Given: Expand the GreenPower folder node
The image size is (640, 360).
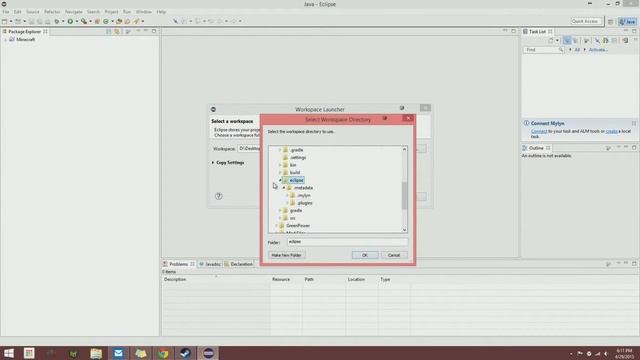Looking at the screenshot, I should pos(276,226).
